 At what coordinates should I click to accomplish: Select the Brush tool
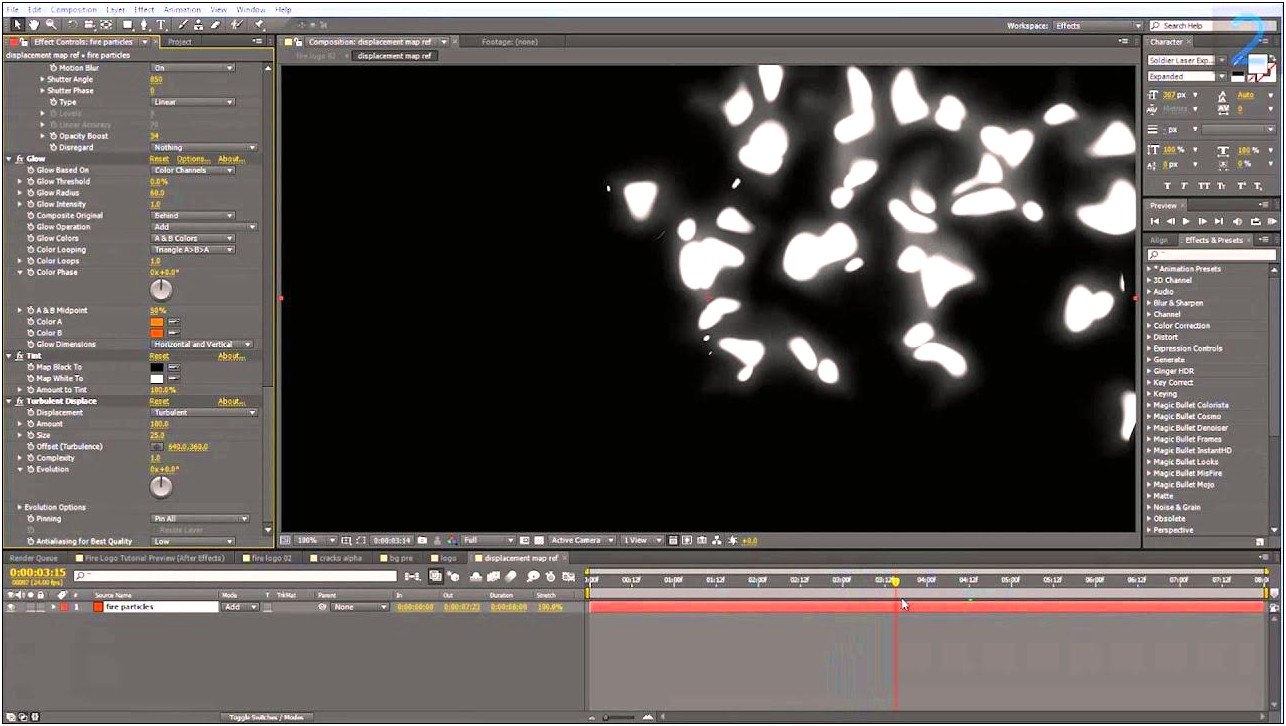(185, 24)
